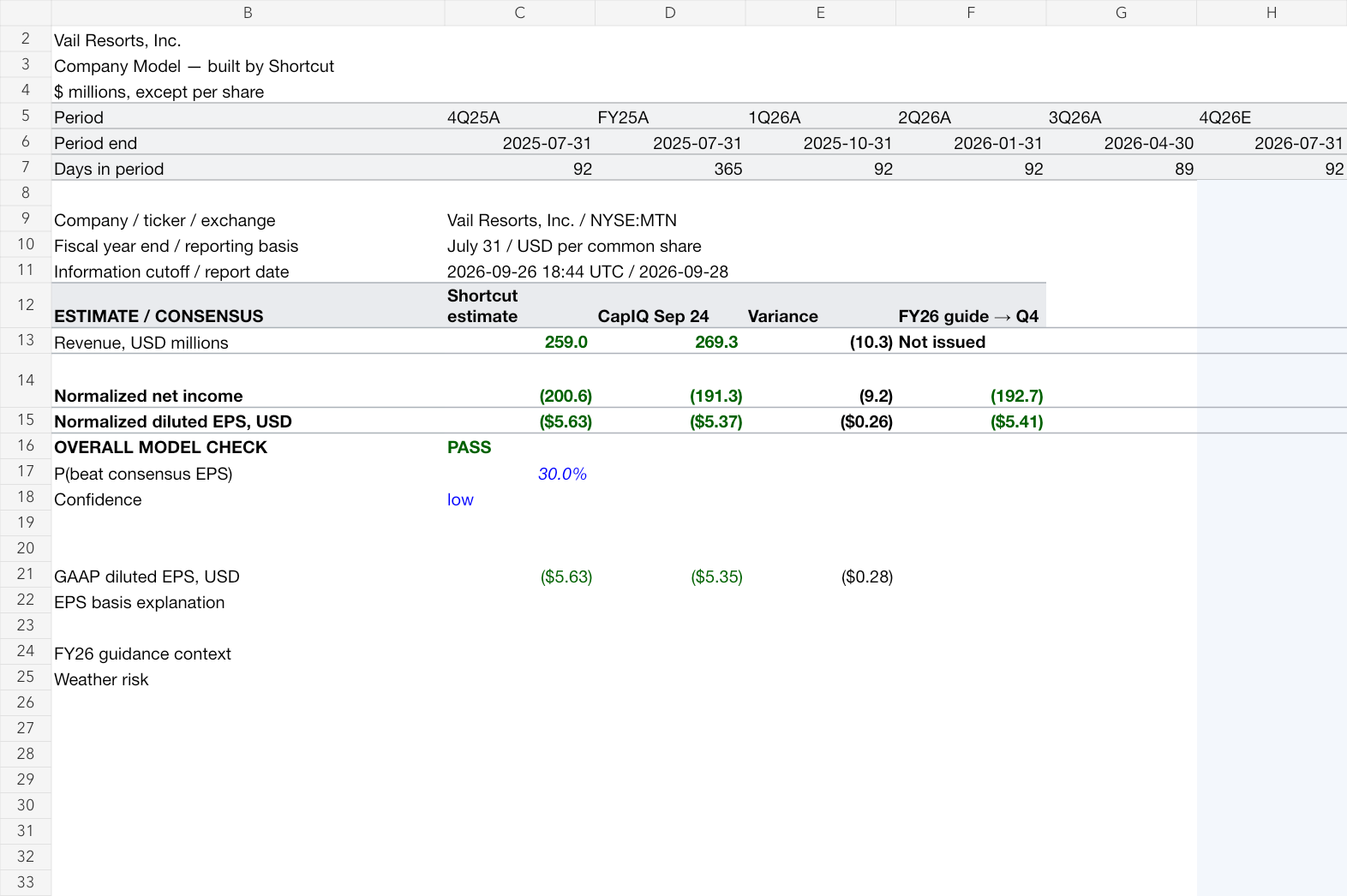Select revenue variance (10.3) cell
This screenshot has height=896, width=1347.
point(820,342)
